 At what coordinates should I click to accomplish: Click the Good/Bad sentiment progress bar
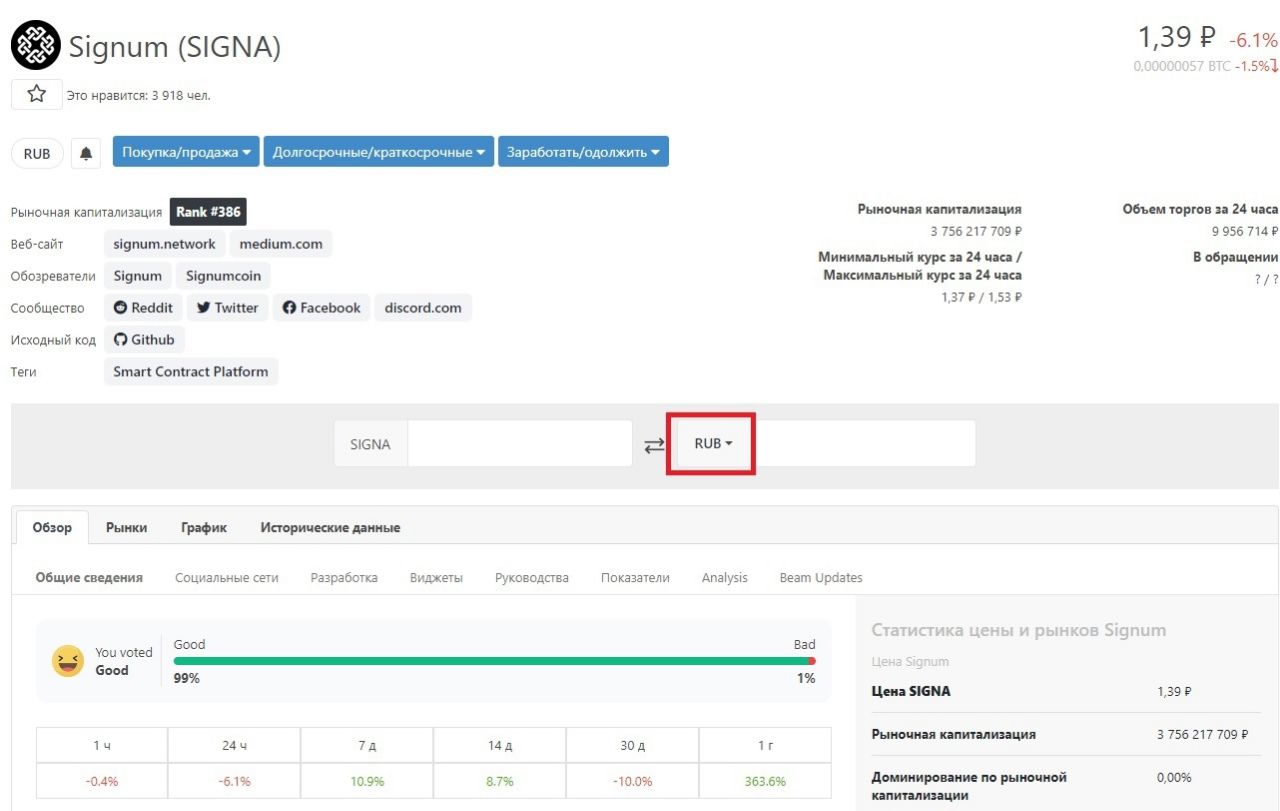coord(495,661)
